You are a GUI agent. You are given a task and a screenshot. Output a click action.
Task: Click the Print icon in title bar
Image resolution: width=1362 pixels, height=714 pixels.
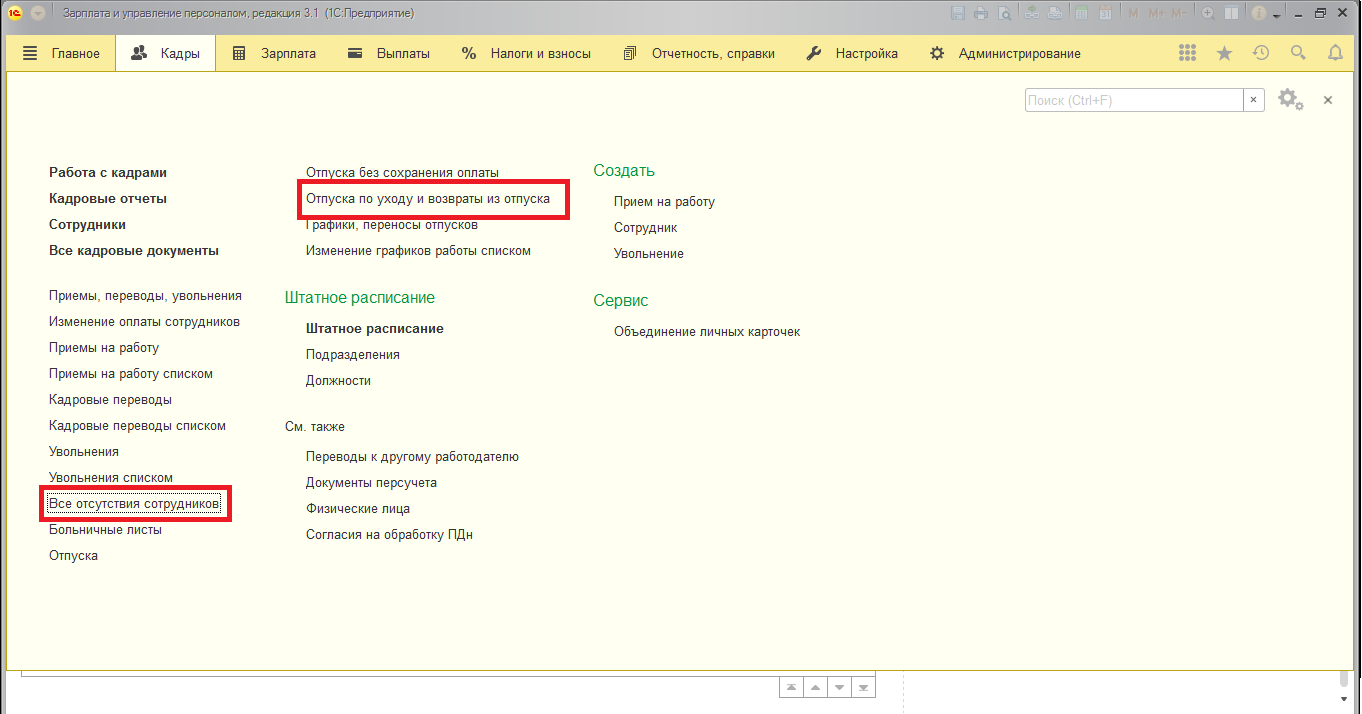tap(981, 13)
